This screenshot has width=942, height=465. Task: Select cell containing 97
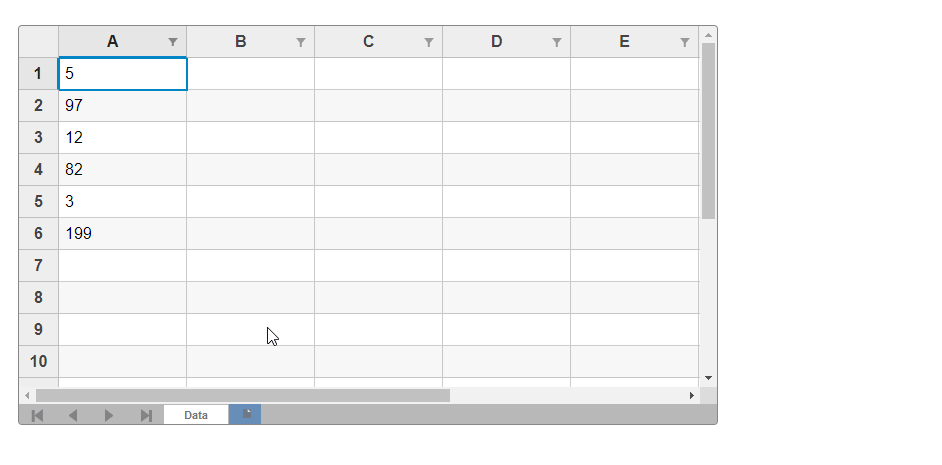tap(123, 106)
